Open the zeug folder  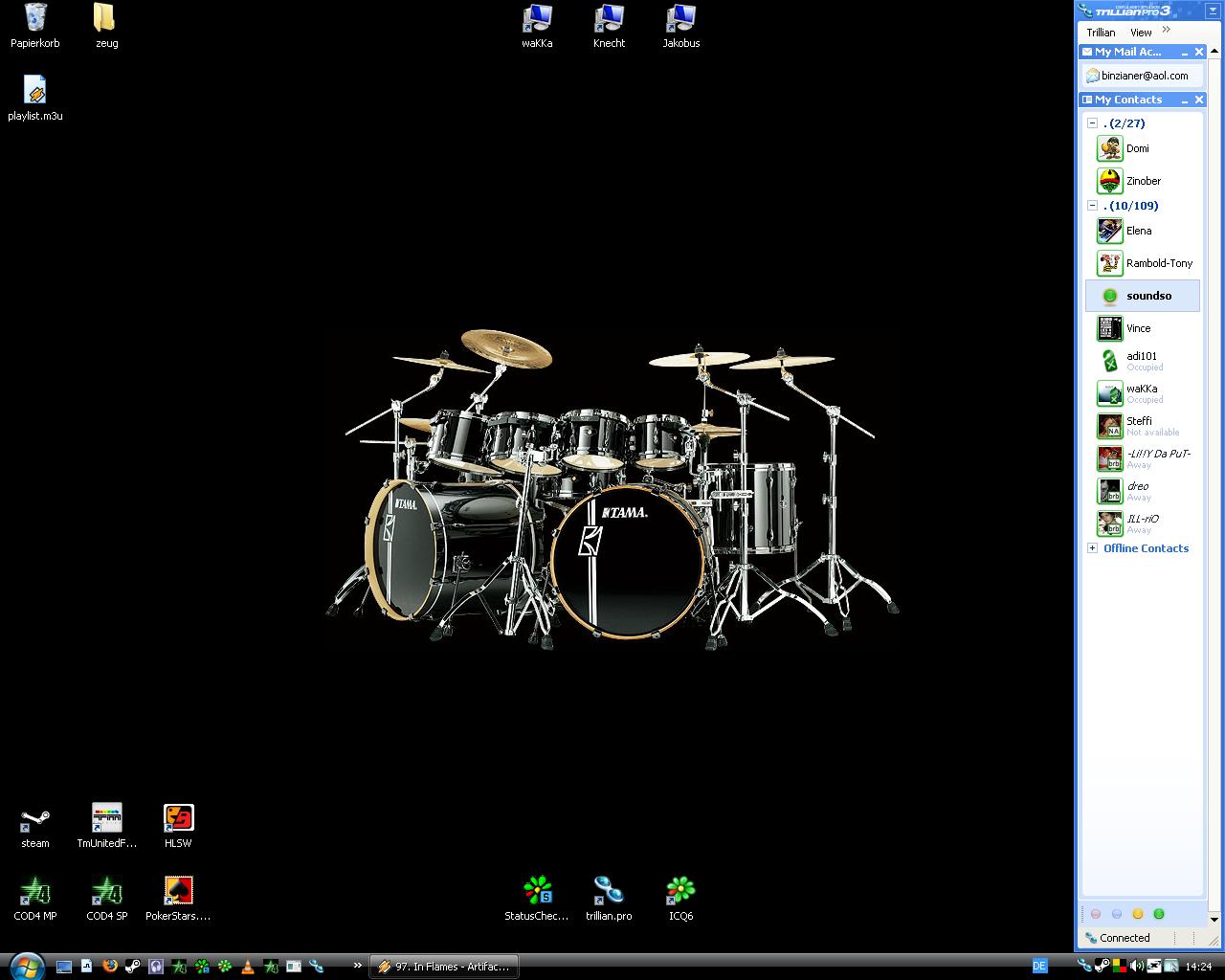click(x=106, y=26)
